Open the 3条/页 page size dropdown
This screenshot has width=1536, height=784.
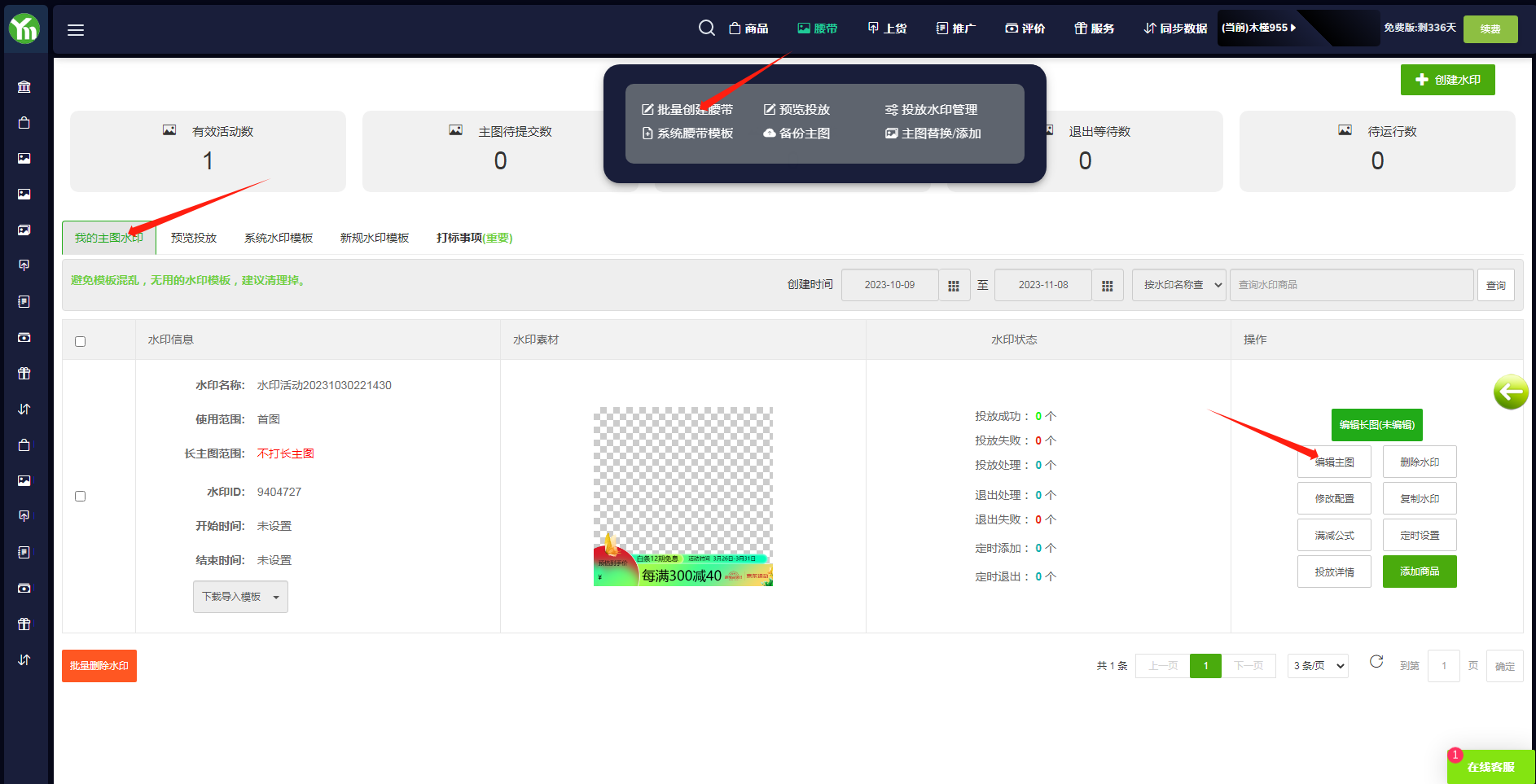click(1317, 666)
